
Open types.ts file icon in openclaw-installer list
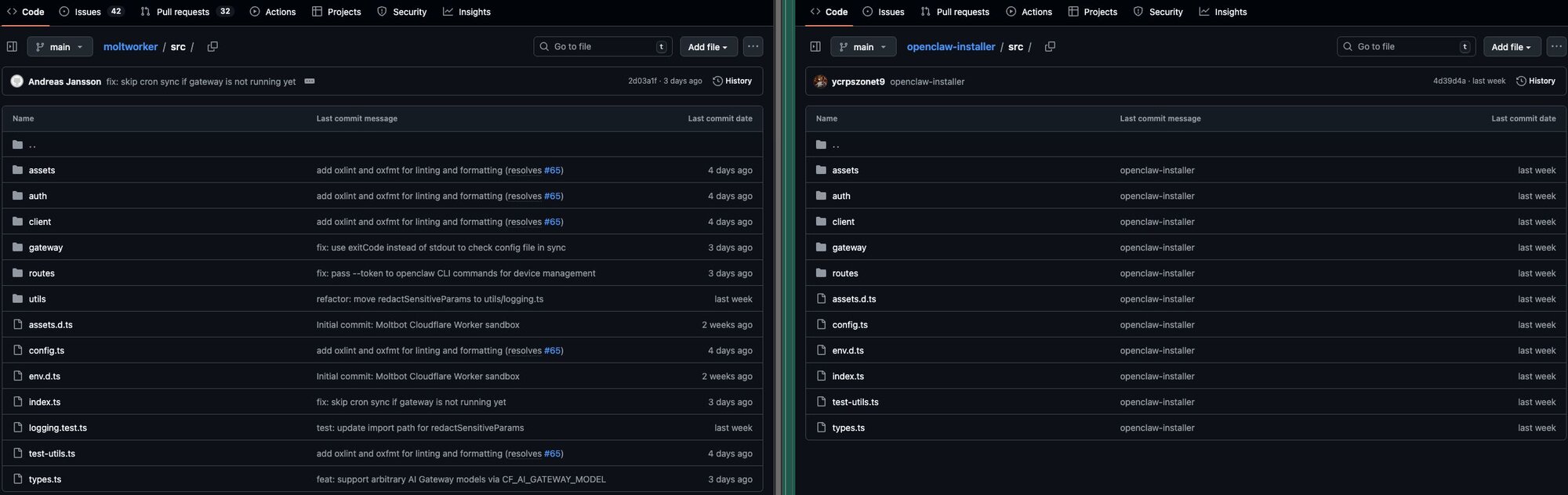821,428
